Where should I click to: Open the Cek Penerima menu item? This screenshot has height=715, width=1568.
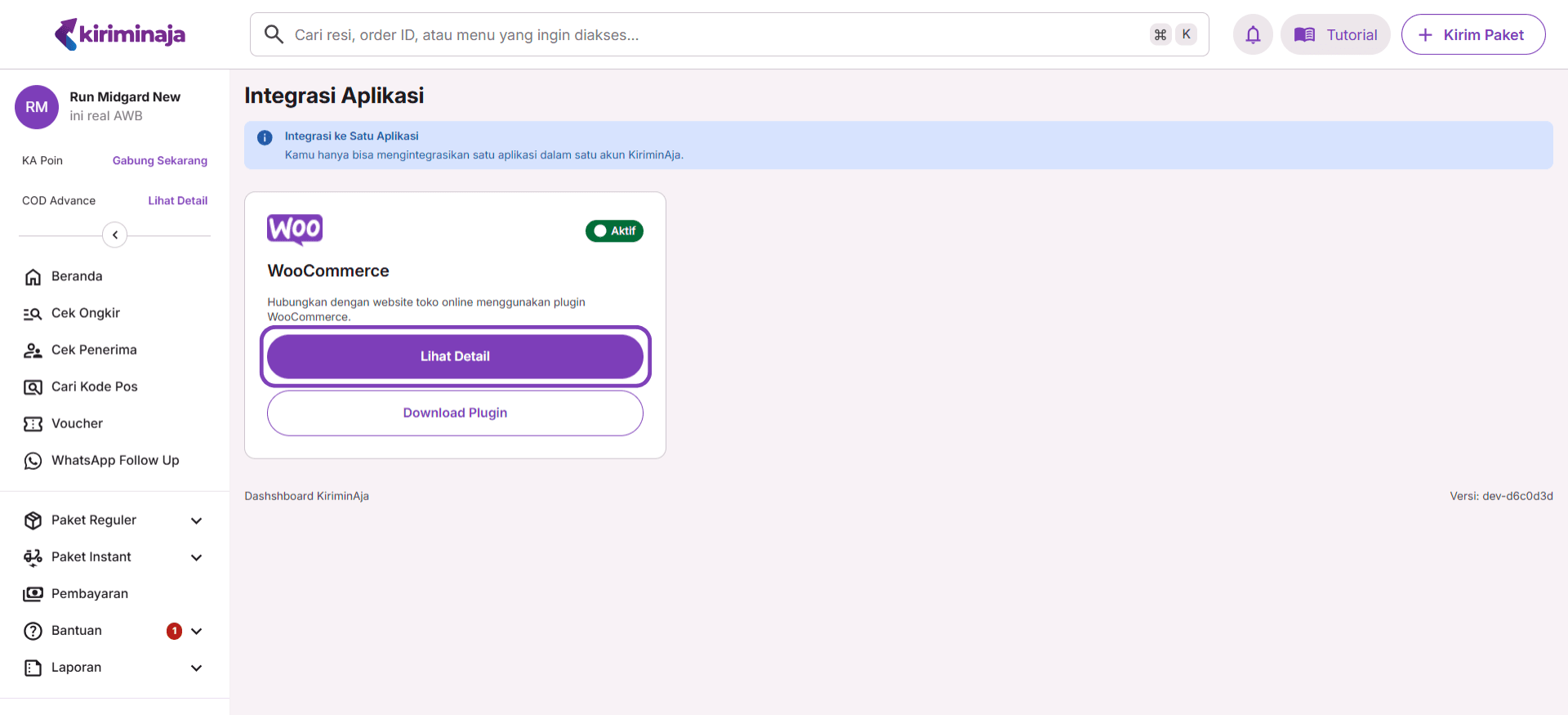(x=94, y=351)
